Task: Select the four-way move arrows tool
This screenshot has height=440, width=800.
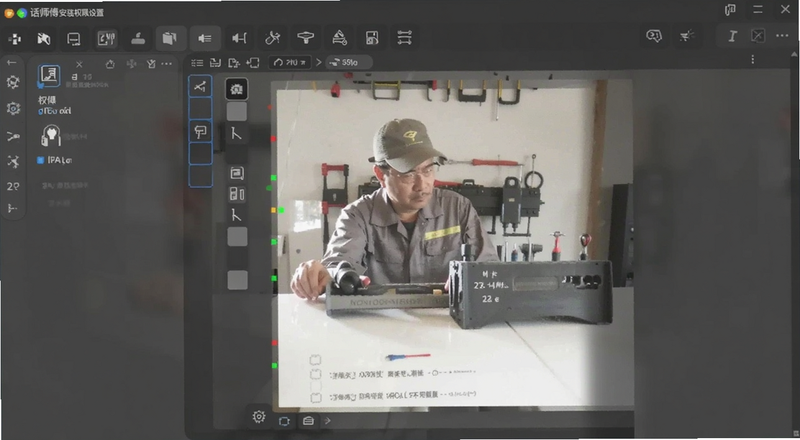Action: (15, 38)
